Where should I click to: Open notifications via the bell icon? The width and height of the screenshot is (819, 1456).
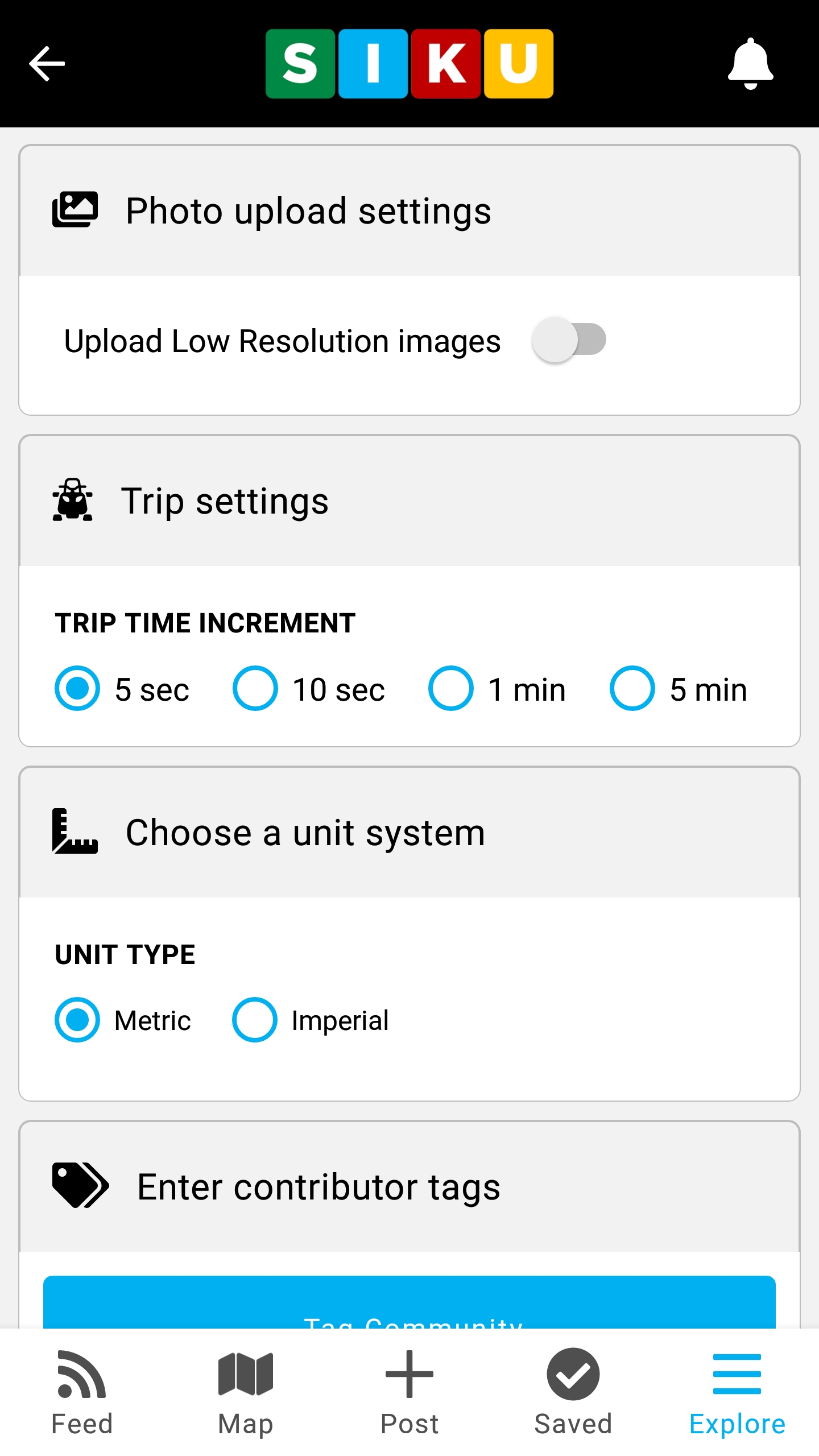pyautogui.click(x=750, y=64)
